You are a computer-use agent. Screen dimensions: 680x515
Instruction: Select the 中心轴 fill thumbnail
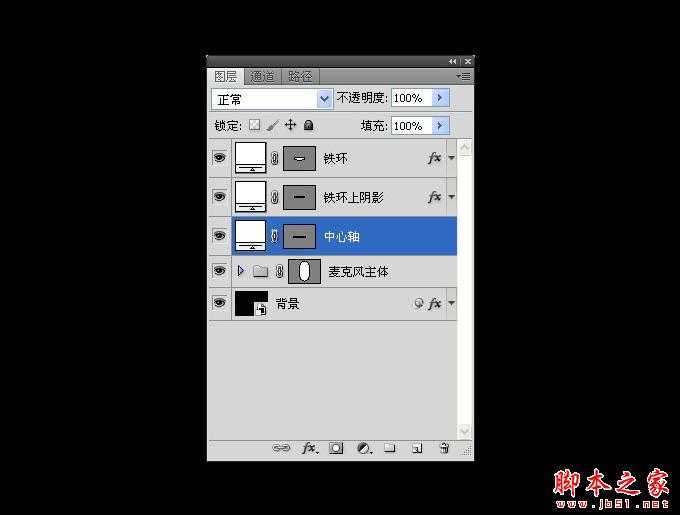(250, 235)
